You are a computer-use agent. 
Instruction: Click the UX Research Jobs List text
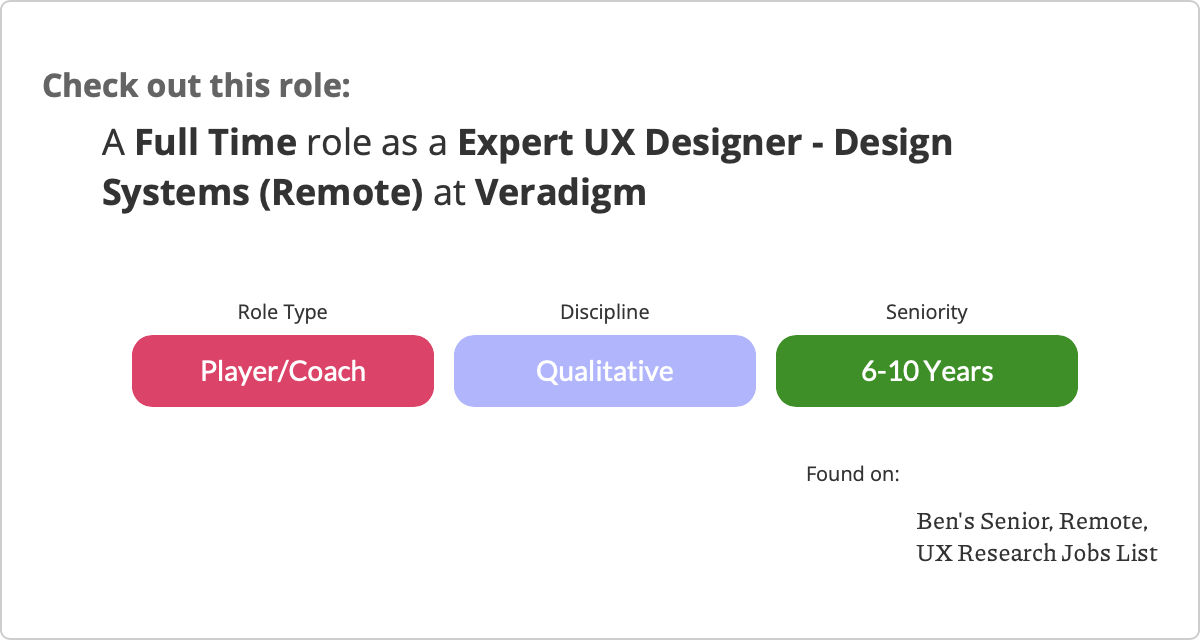pos(1037,552)
